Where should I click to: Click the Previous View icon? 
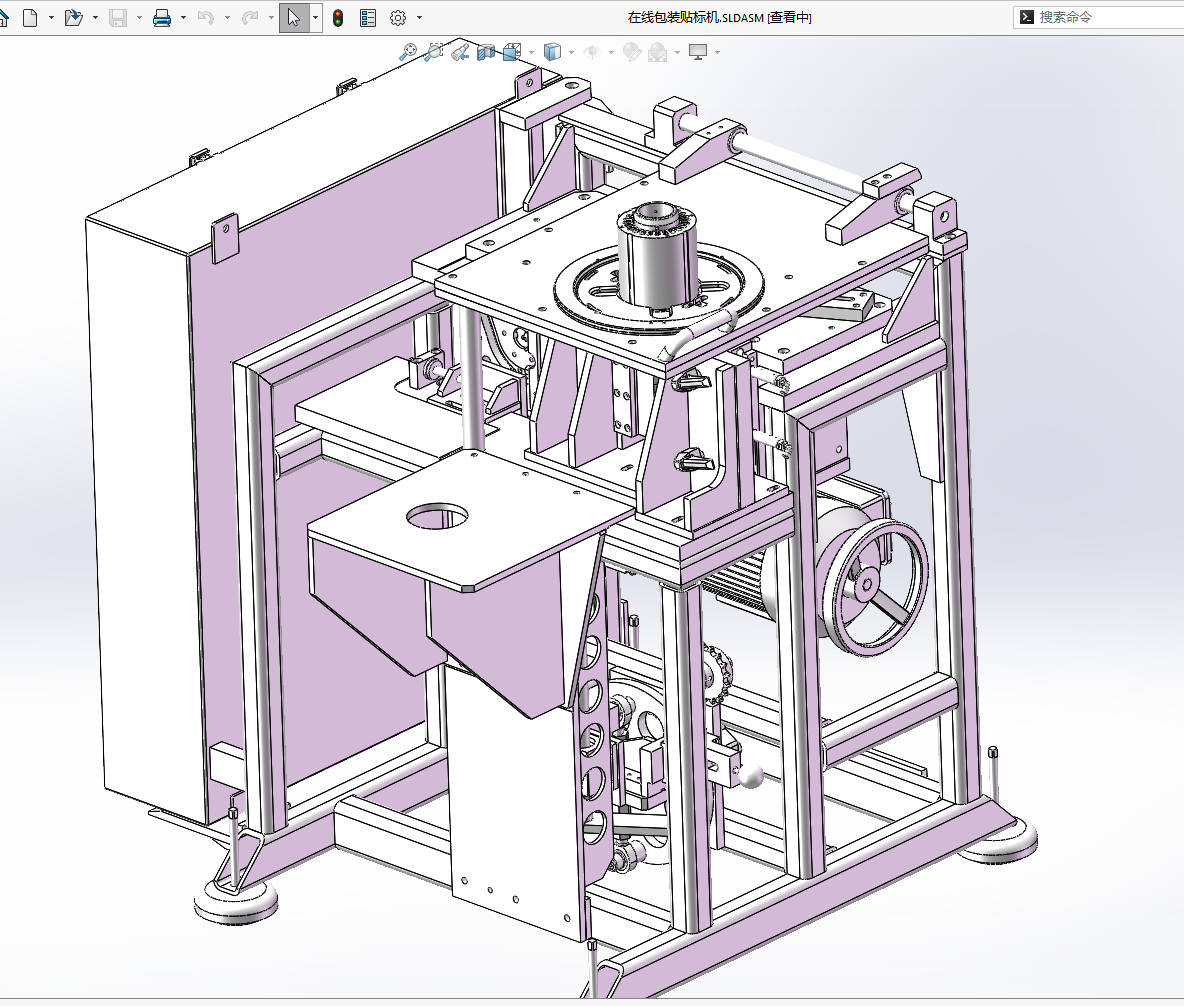click(460, 52)
